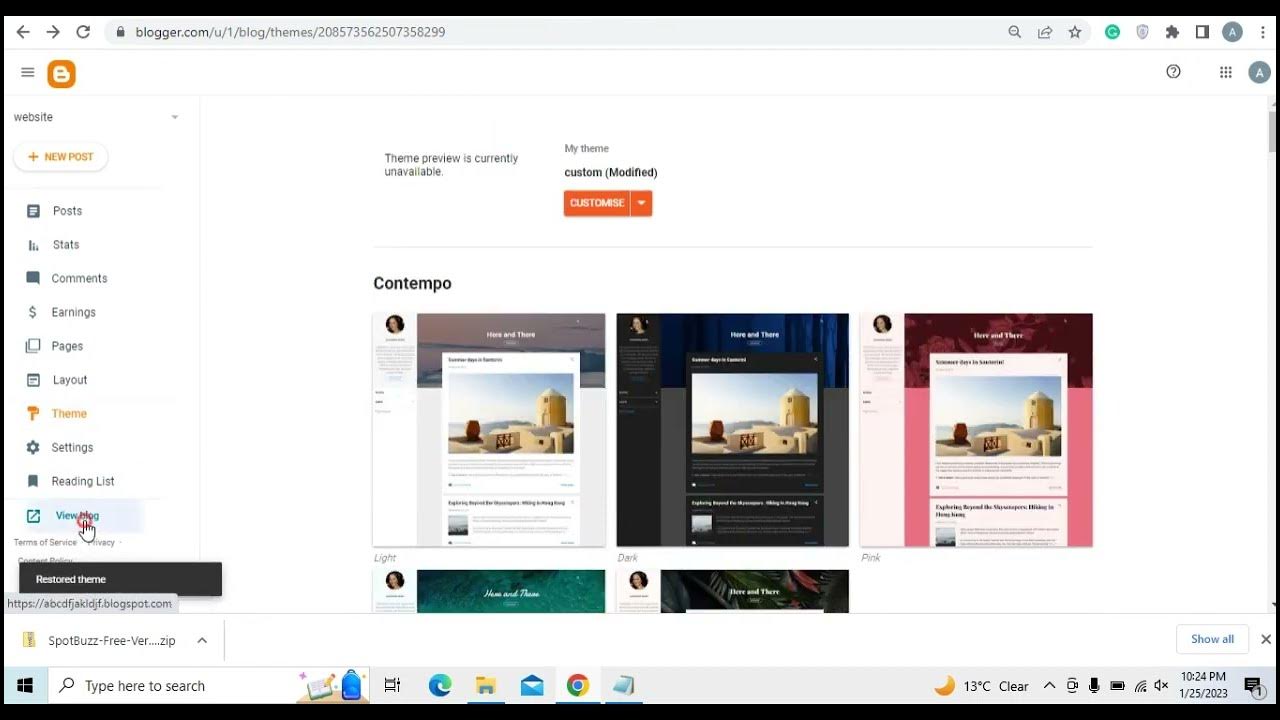Expand the arrow next to CUSTOMISE
The image size is (1280, 720).
tap(642, 203)
